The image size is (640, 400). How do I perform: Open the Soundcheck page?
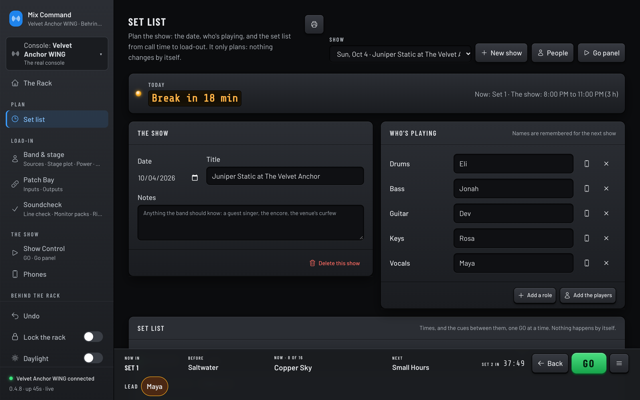[57, 209]
